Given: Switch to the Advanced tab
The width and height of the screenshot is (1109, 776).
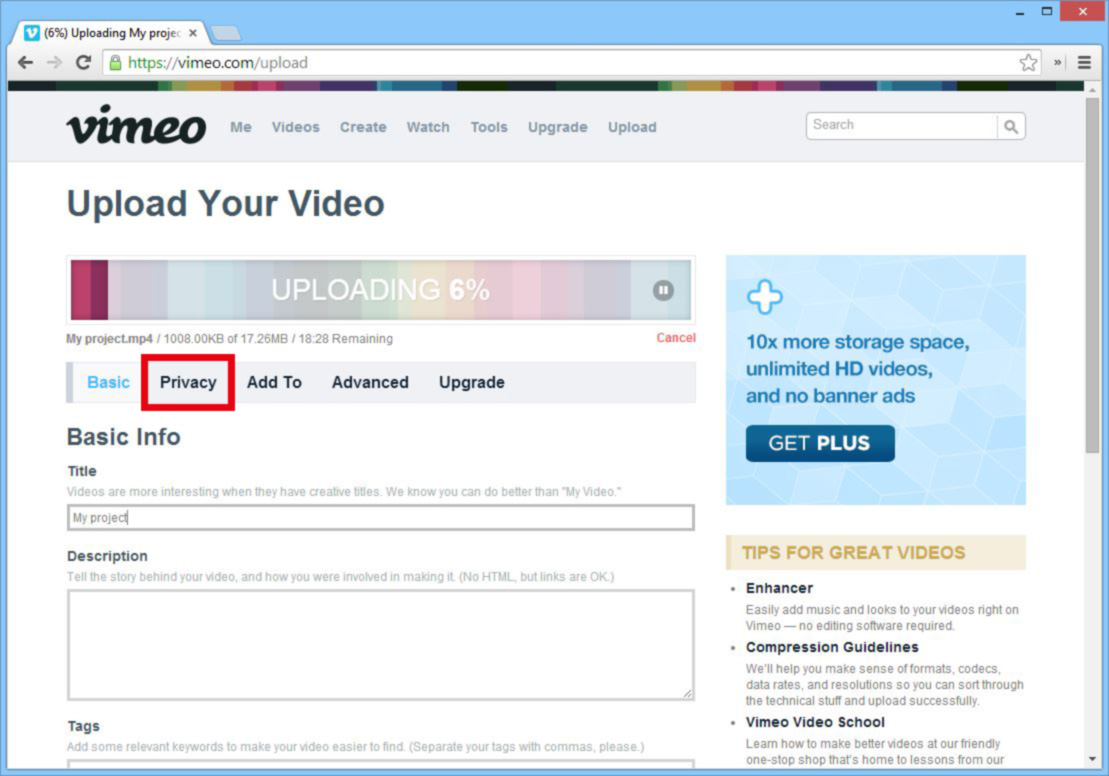Looking at the screenshot, I should point(370,382).
